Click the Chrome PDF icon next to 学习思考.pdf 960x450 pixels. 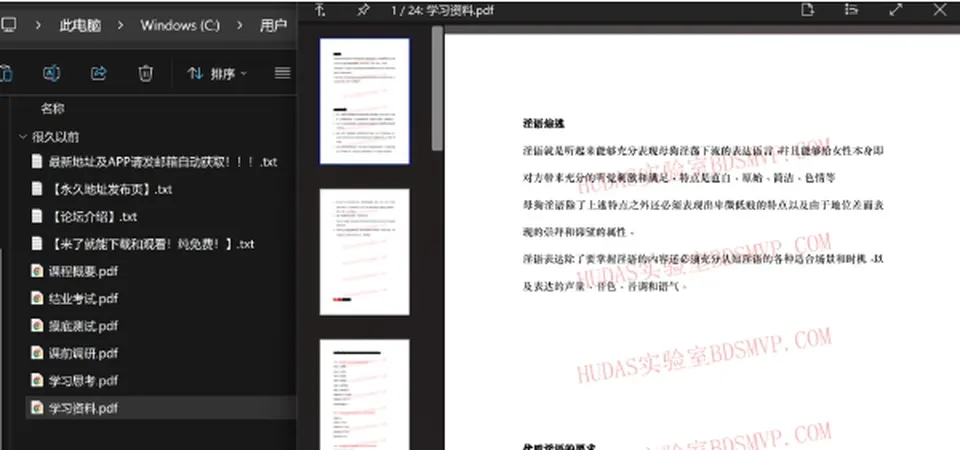(x=37, y=380)
